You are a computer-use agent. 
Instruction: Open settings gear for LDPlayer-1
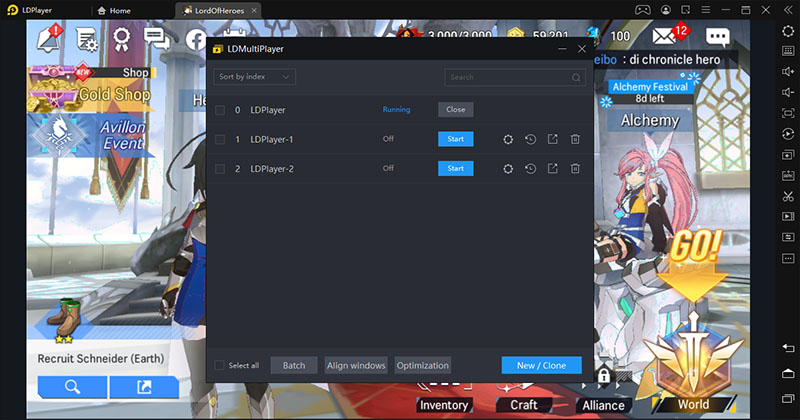[x=508, y=139]
